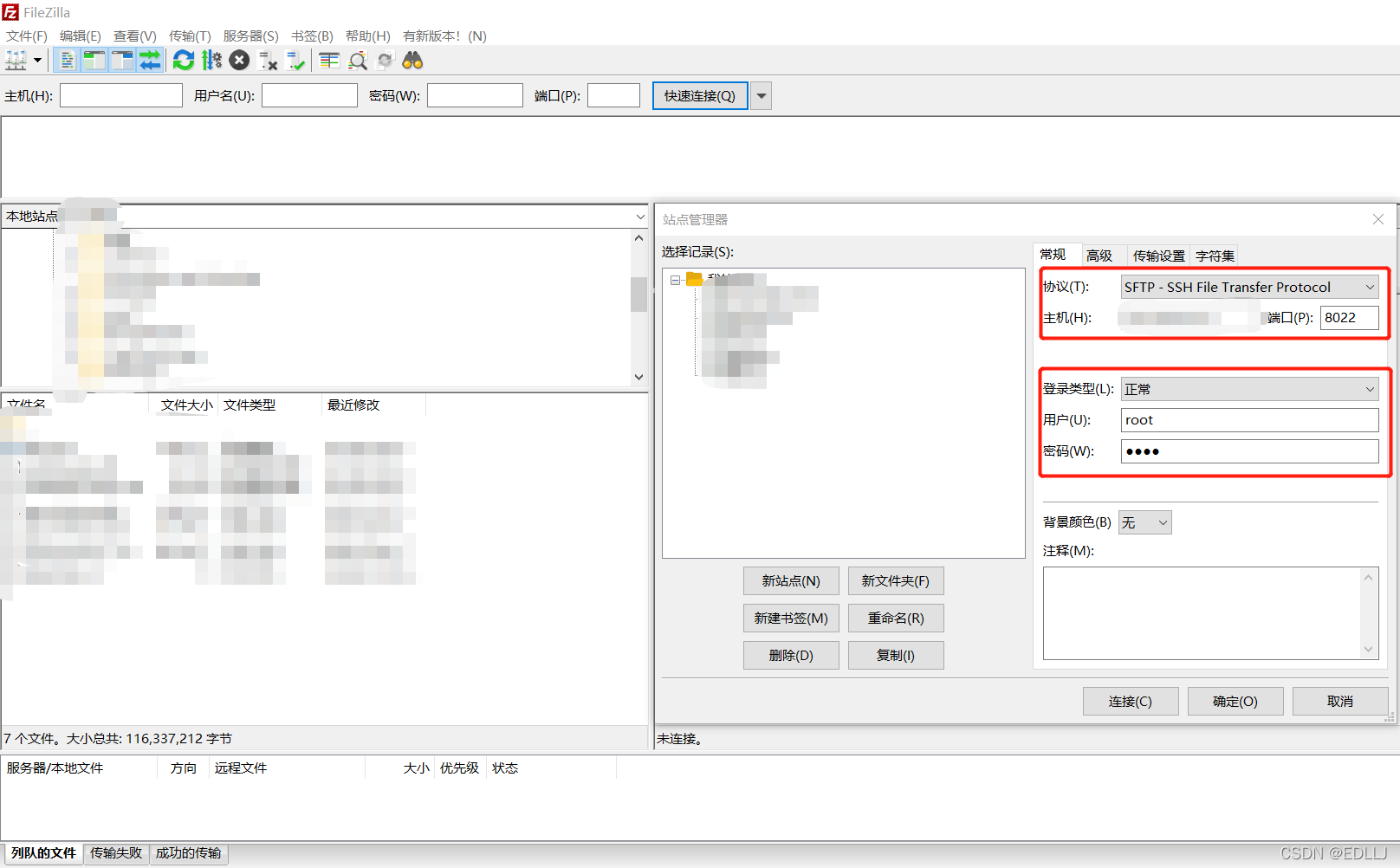Toggle local directory tree display icon
Viewport: 1400px width, 868px height.
(x=94, y=61)
